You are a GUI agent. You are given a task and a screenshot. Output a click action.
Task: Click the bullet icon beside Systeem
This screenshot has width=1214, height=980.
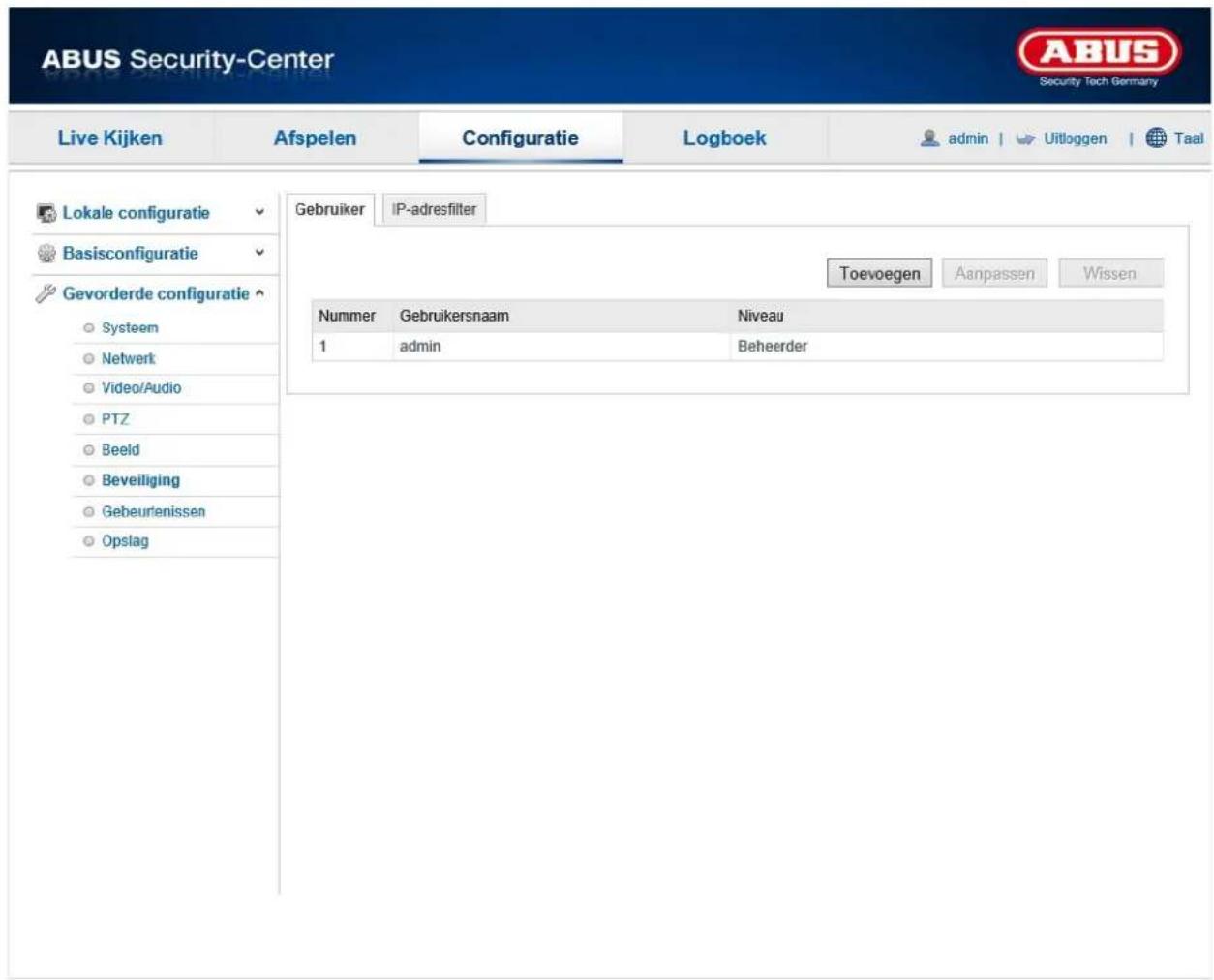[x=89, y=328]
